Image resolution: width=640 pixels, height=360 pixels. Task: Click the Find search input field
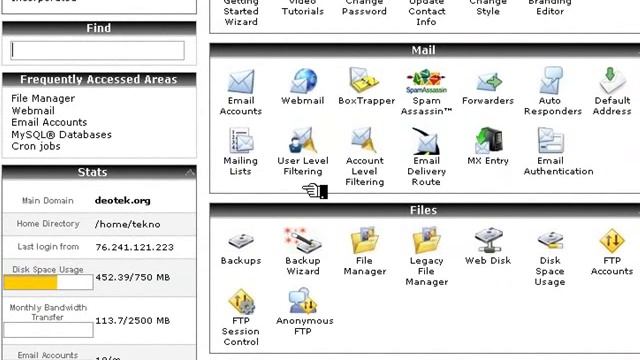tap(98, 50)
